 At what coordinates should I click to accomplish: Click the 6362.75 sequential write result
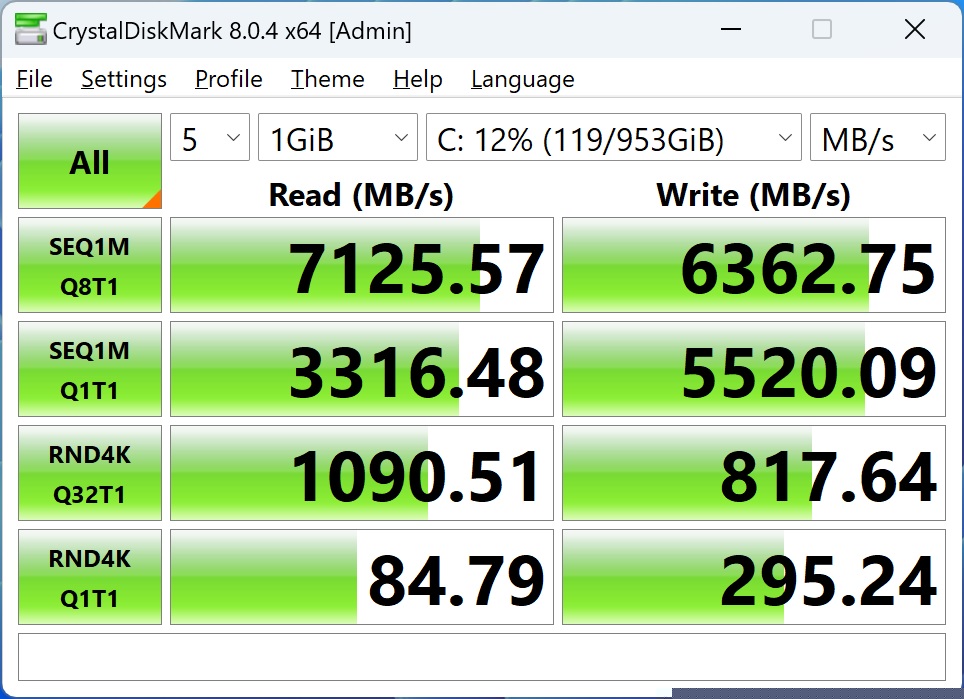pyautogui.click(x=754, y=265)
